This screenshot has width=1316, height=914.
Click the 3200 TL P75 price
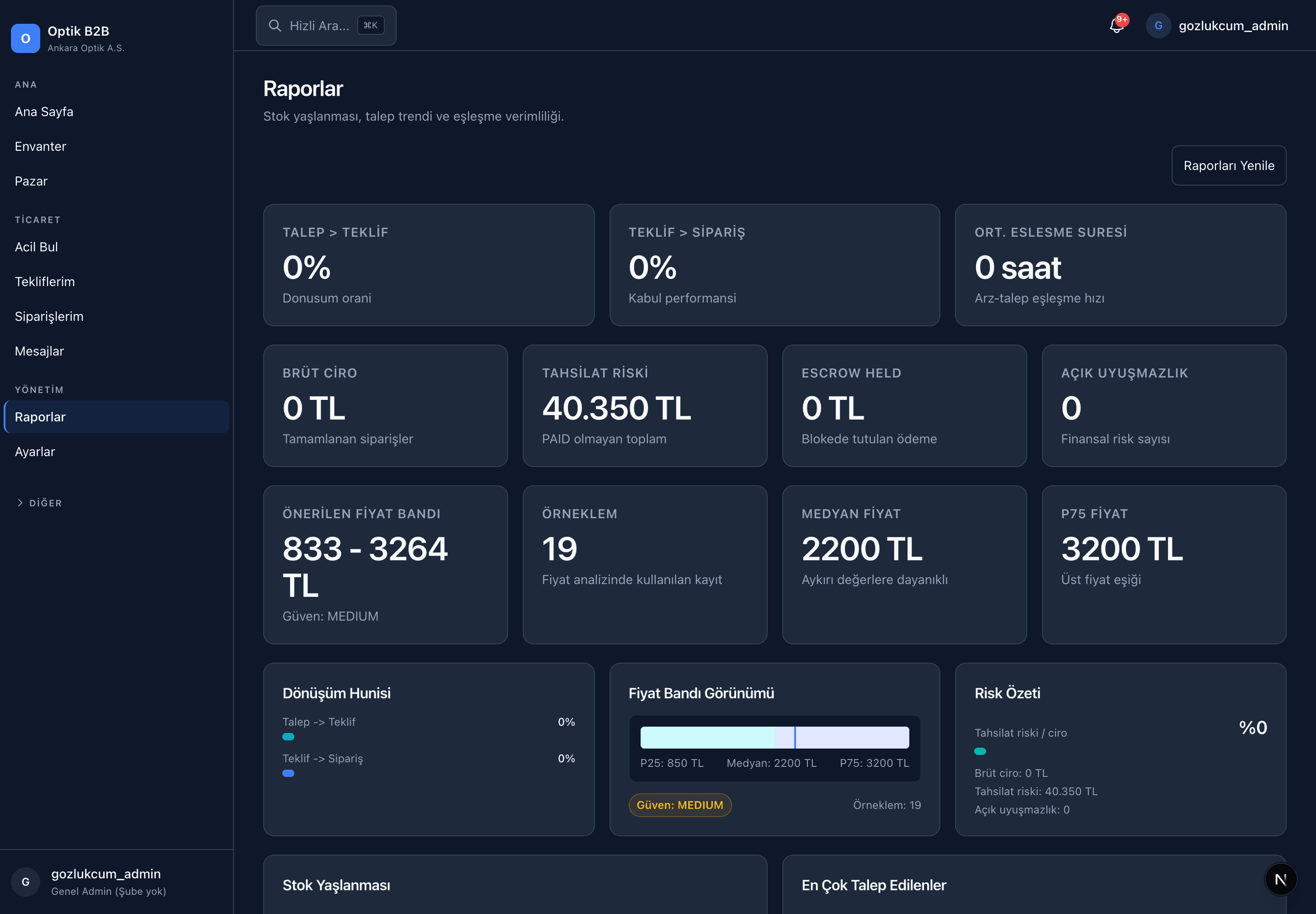(x=1122, y=549)
